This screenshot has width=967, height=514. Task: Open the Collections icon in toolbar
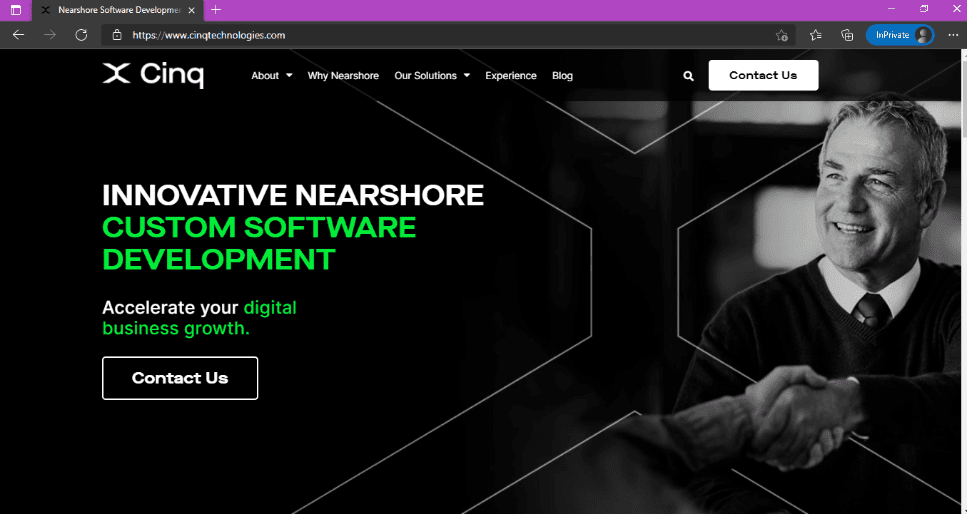coord(847,35)
